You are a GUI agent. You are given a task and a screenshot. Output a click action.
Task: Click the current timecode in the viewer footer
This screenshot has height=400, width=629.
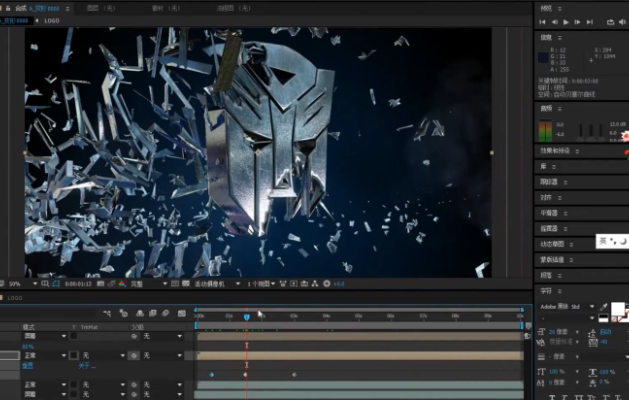coord(80,283)
